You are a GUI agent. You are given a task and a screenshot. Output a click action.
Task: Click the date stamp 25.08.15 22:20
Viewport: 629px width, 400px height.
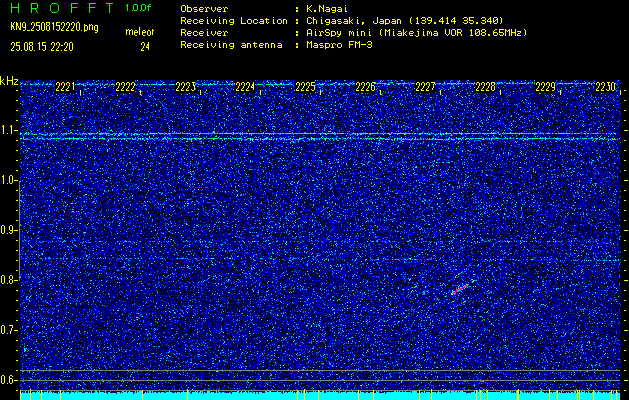pyautogui.click(x=42, y=47)
